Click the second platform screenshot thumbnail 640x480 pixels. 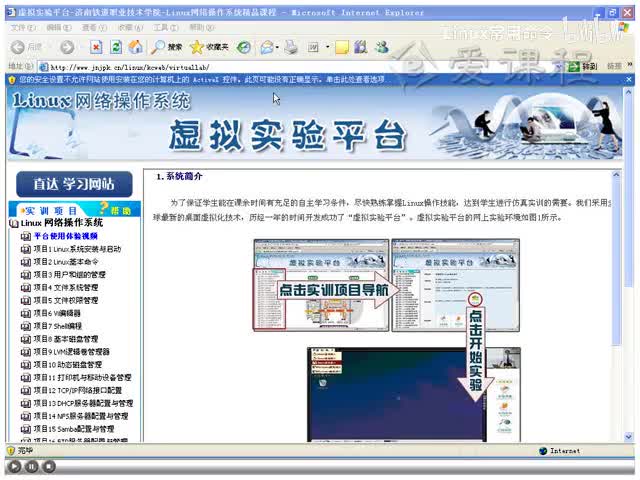coord(456,285)
